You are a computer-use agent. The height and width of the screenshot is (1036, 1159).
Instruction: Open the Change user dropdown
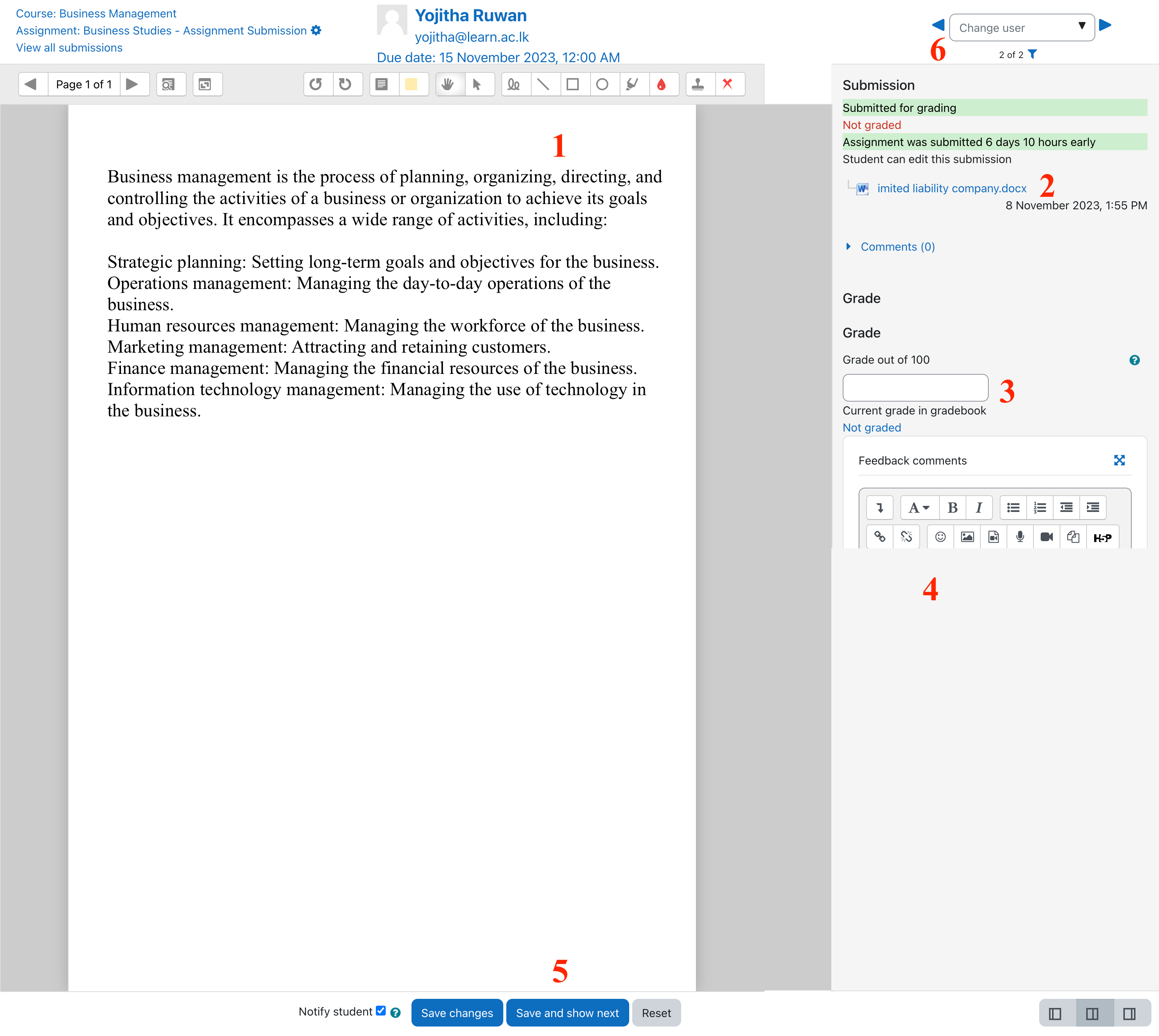(x=1021, y=27)
